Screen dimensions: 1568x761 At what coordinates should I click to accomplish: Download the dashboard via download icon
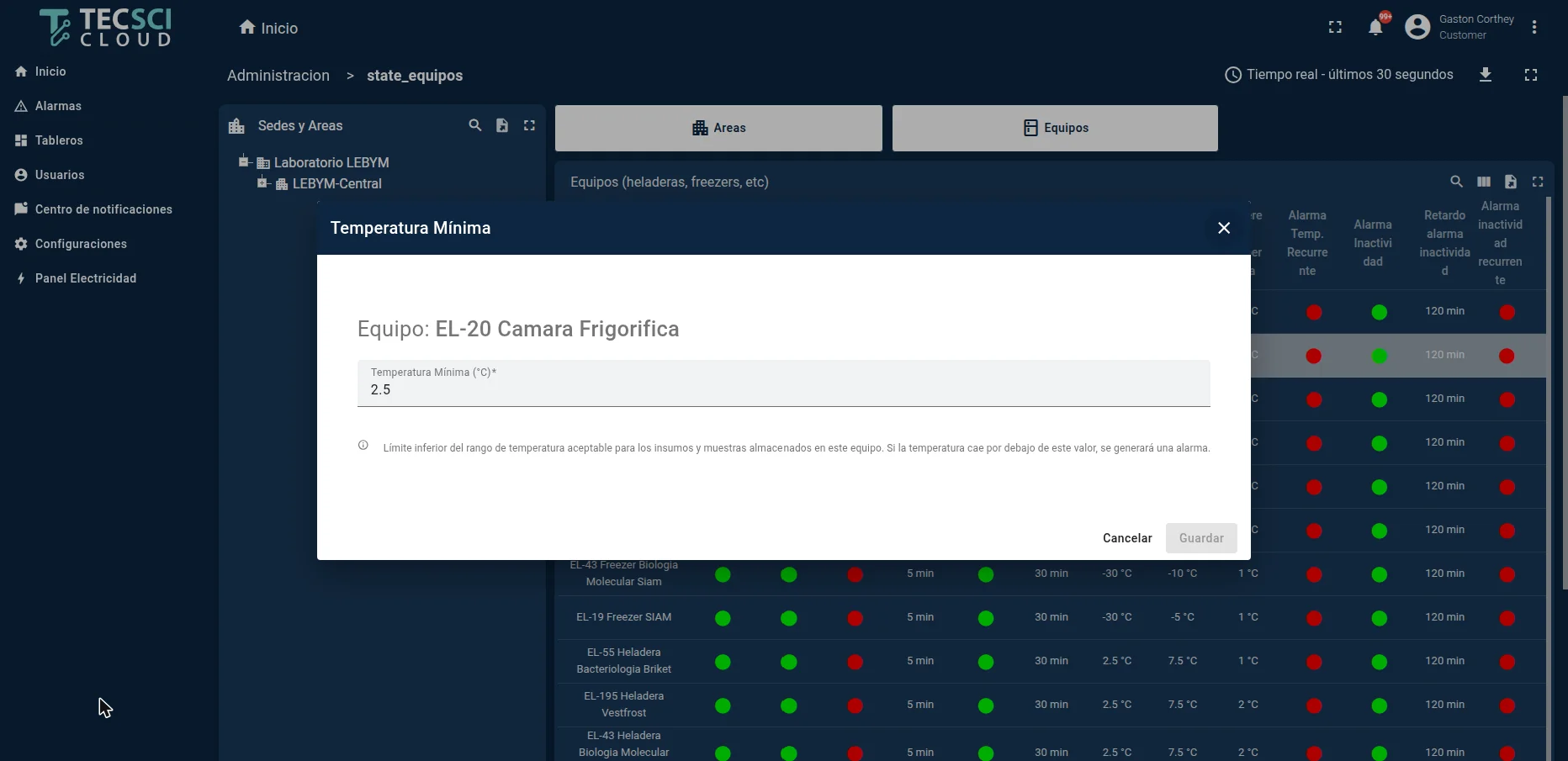(x=1486, y=75)
